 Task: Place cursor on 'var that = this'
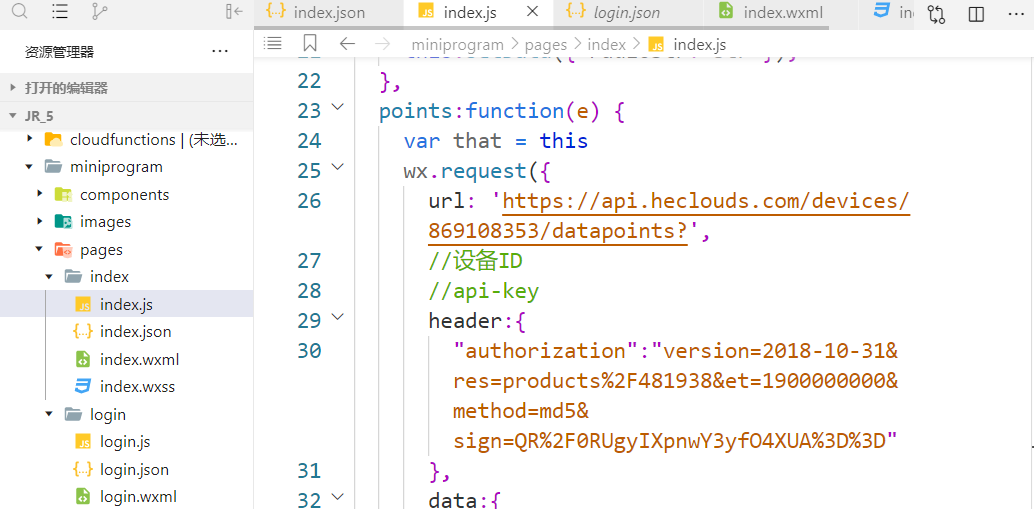(496, 140)
